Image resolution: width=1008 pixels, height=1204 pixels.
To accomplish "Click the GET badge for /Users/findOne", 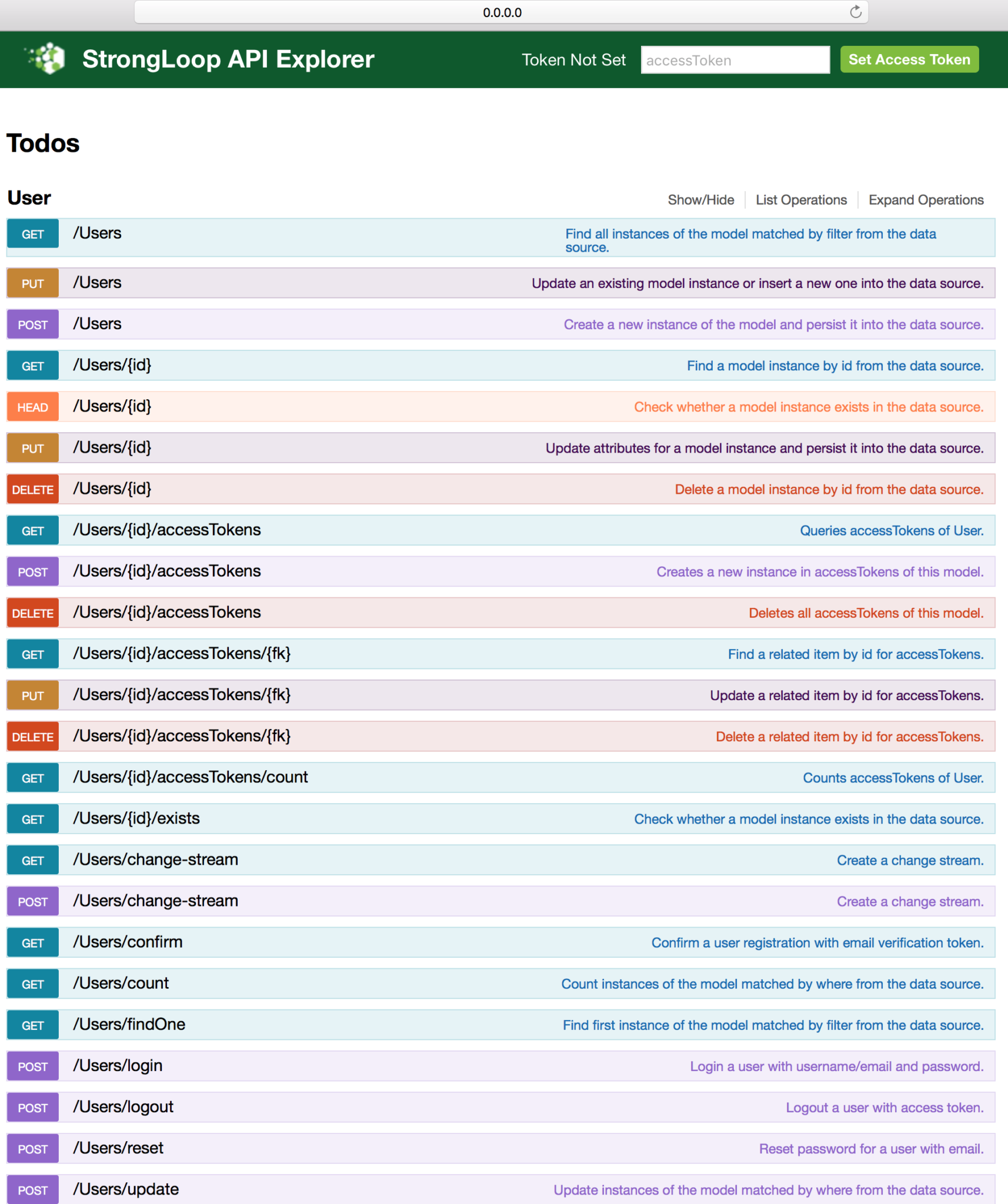I will pyautogui.click(x=32, y=1025).
